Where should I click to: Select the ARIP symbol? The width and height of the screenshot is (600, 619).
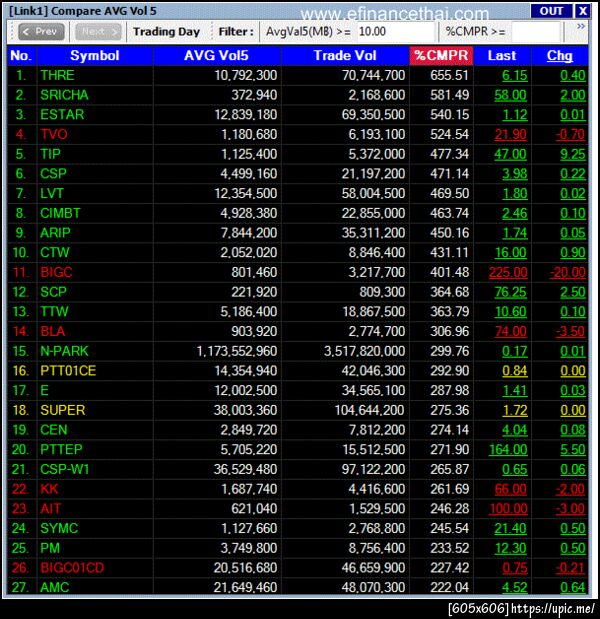coord(55,233)
